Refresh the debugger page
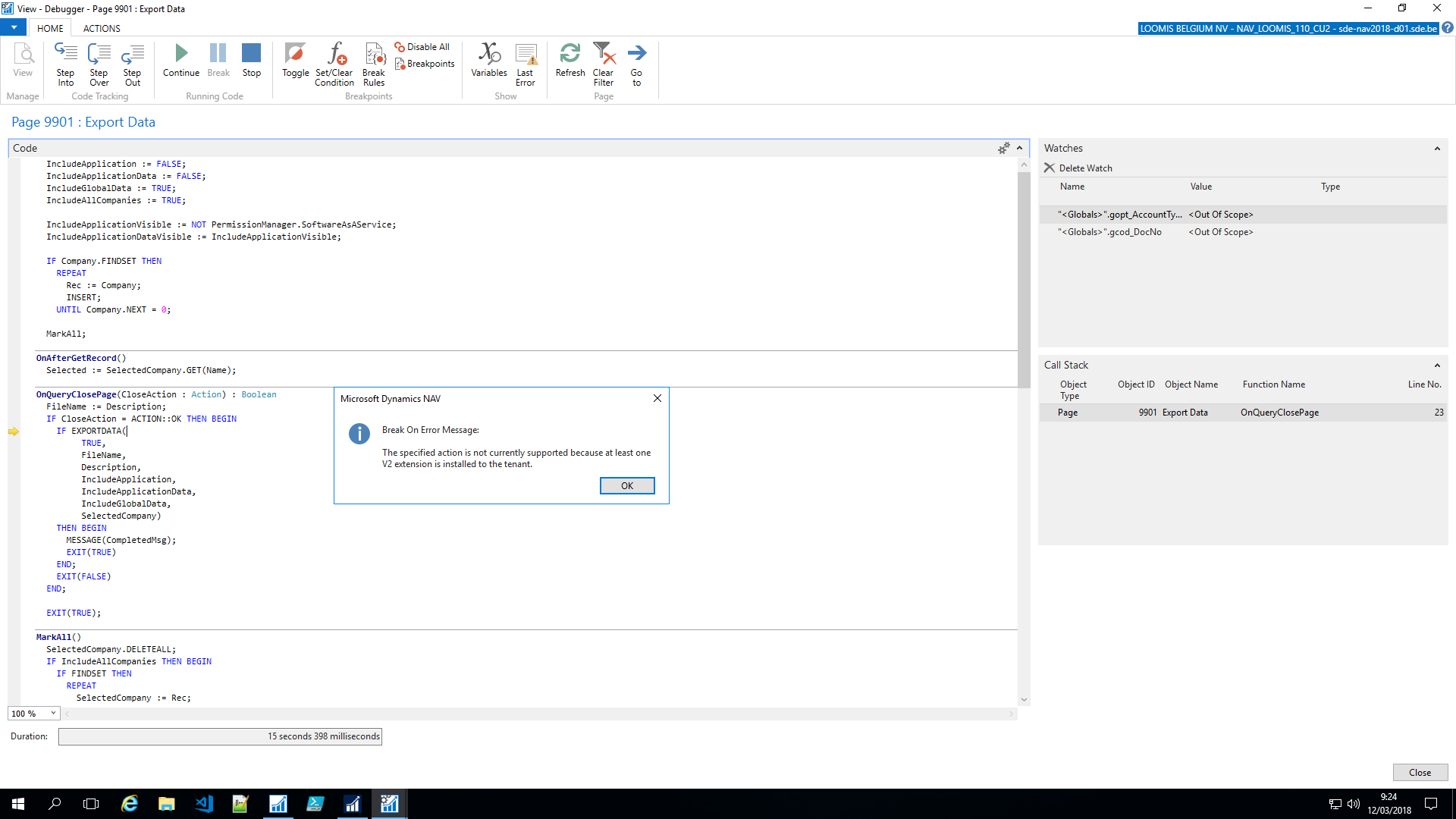 (570, 61)
